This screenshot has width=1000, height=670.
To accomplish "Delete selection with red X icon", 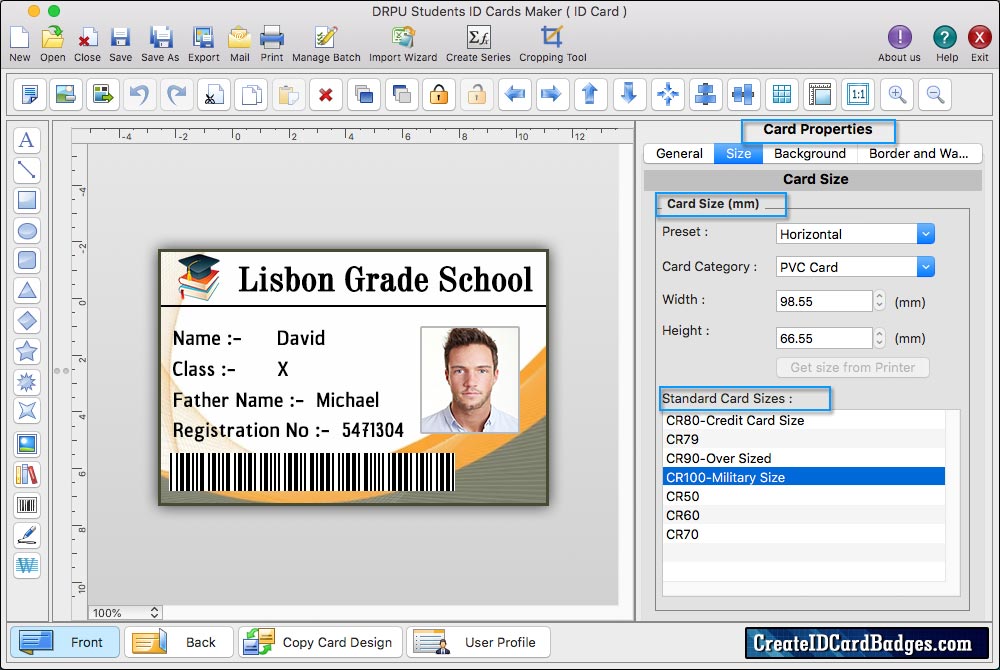I will (x=326, y=94).
